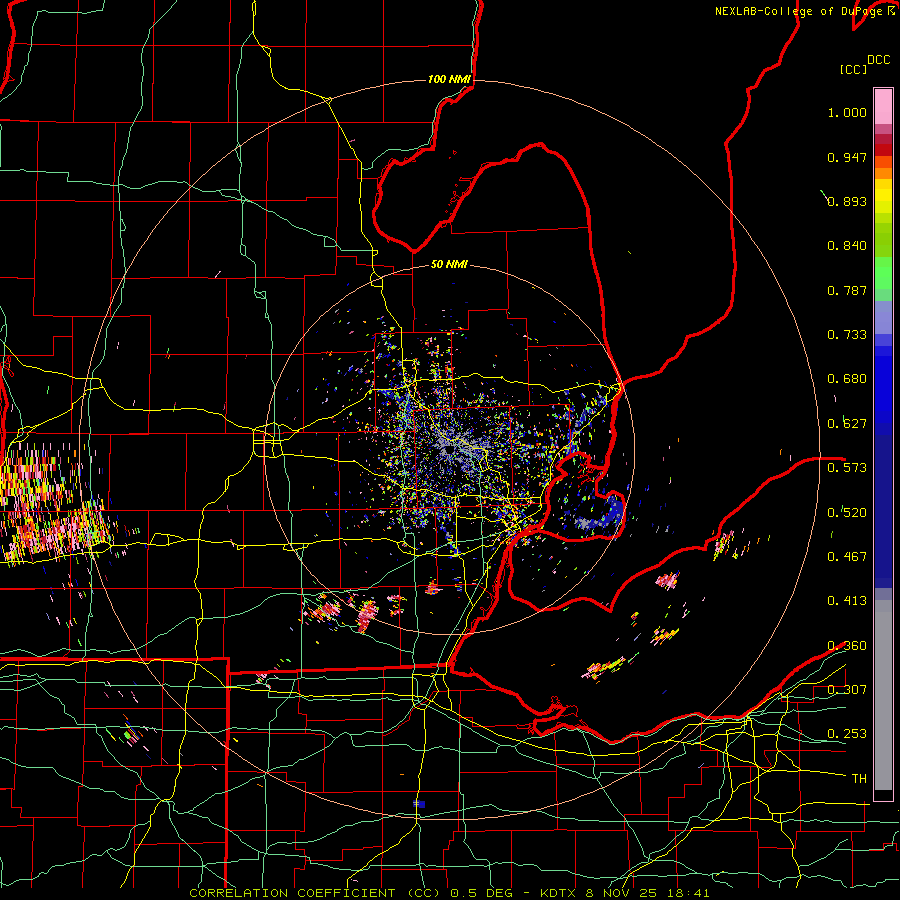Select the 0.253 legend value
The height and width of the screenshot is (900, 900).
pos(847,734)
